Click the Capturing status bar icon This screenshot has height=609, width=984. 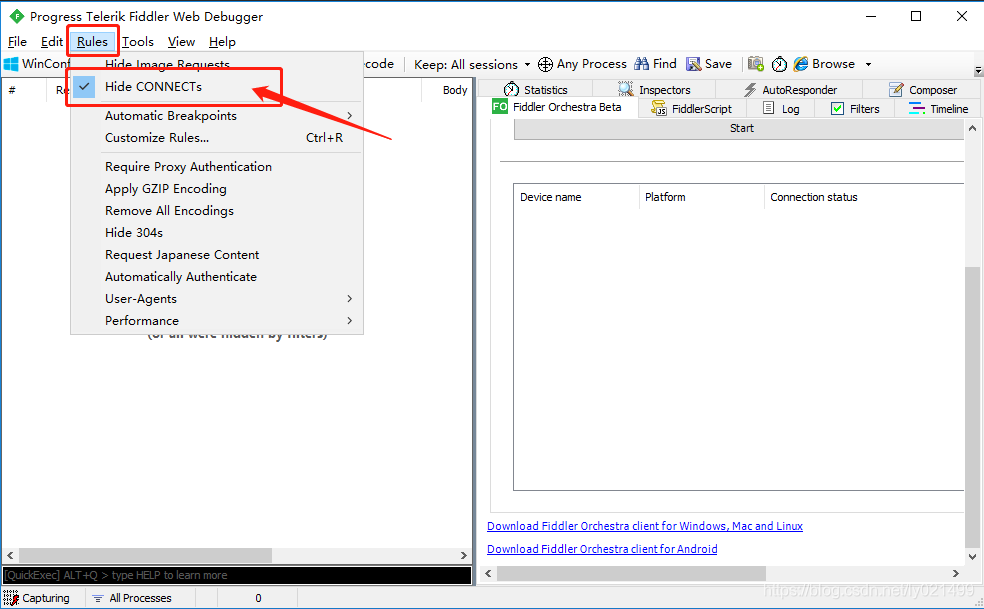point(11,598)
